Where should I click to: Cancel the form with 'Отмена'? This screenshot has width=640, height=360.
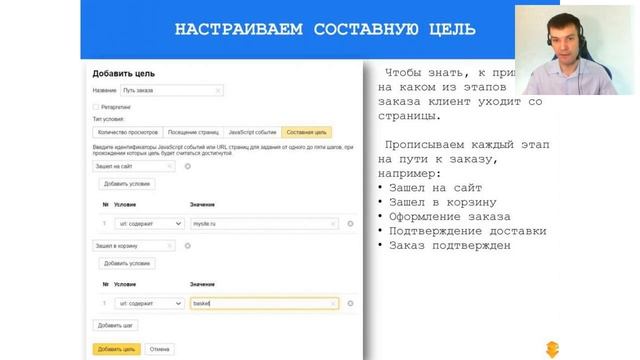tap(159, 349)
